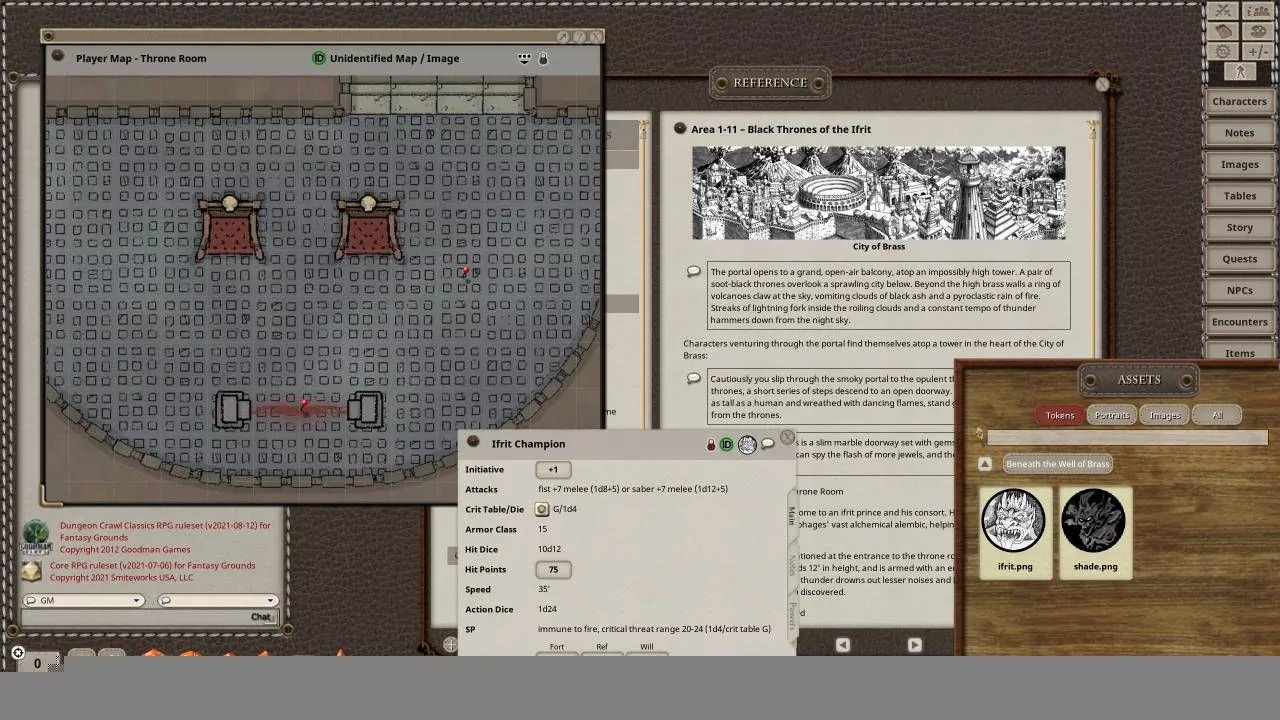
Task: Switch to the All tab in Assets
Action: coord(1217,415)
